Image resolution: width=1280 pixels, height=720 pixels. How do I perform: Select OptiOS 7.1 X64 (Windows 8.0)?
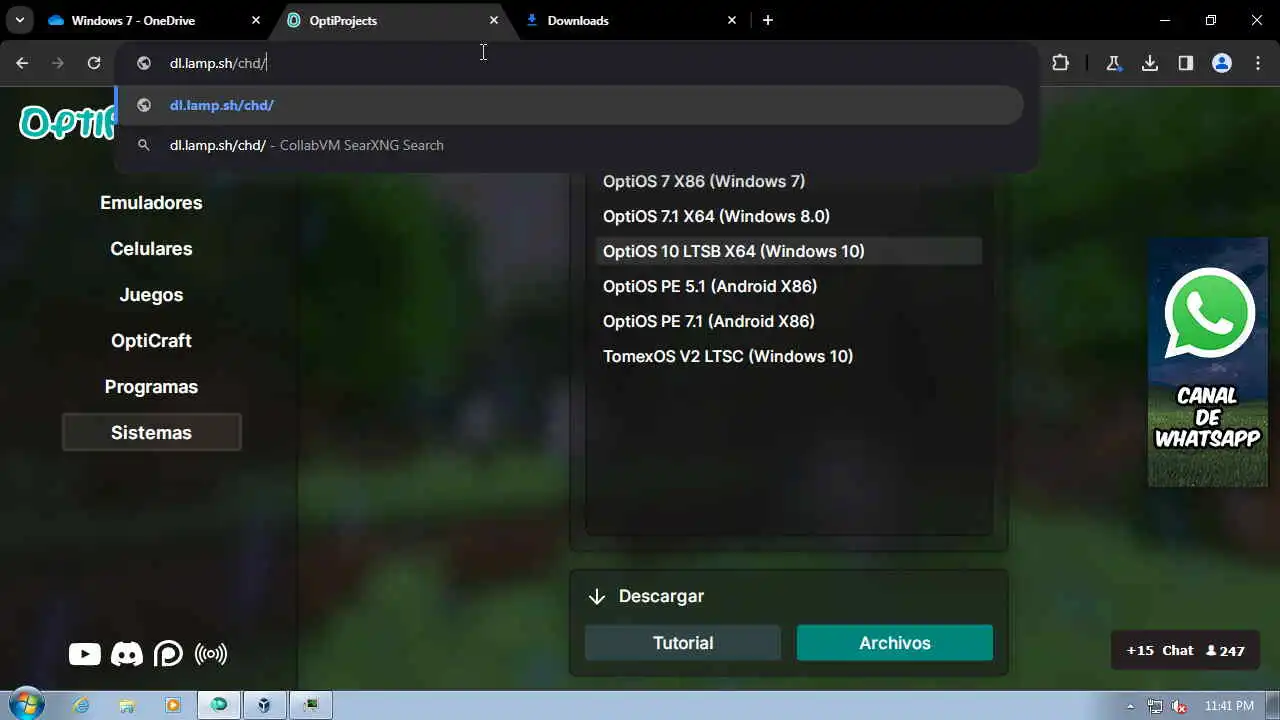tap(789, 216)
